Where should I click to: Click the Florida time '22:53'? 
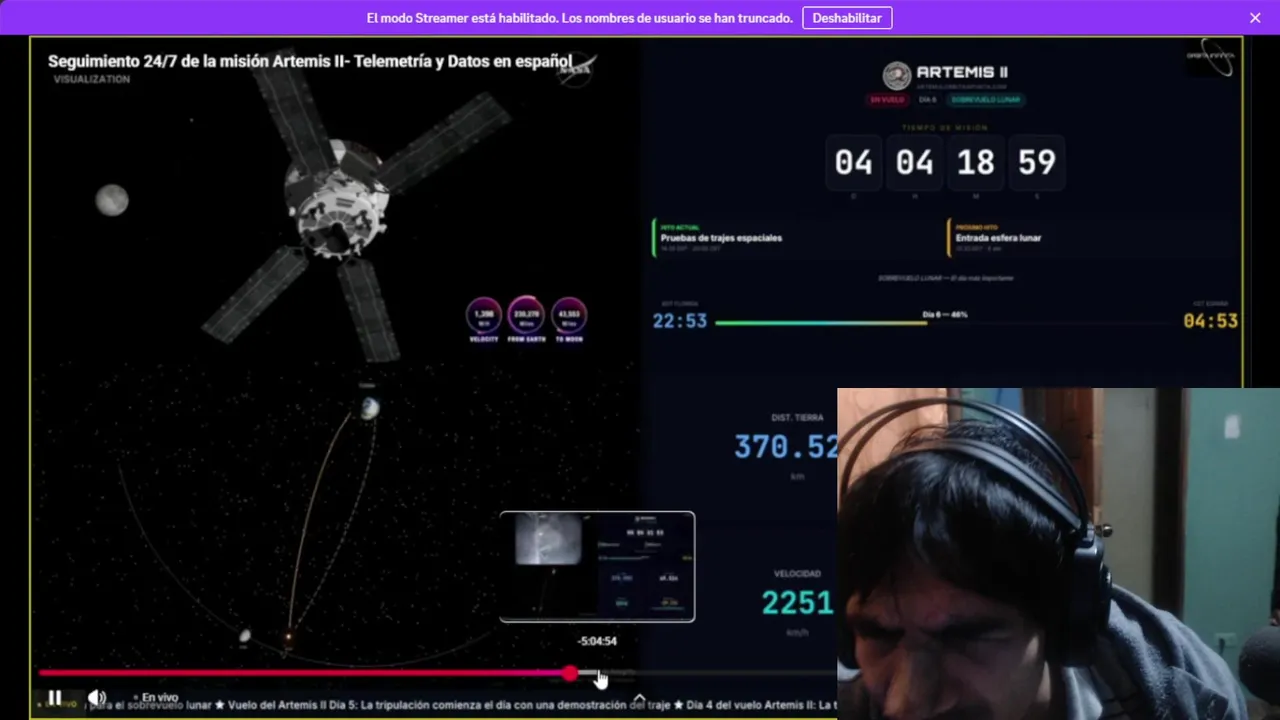pyautogui.click(x=680, y=321)
